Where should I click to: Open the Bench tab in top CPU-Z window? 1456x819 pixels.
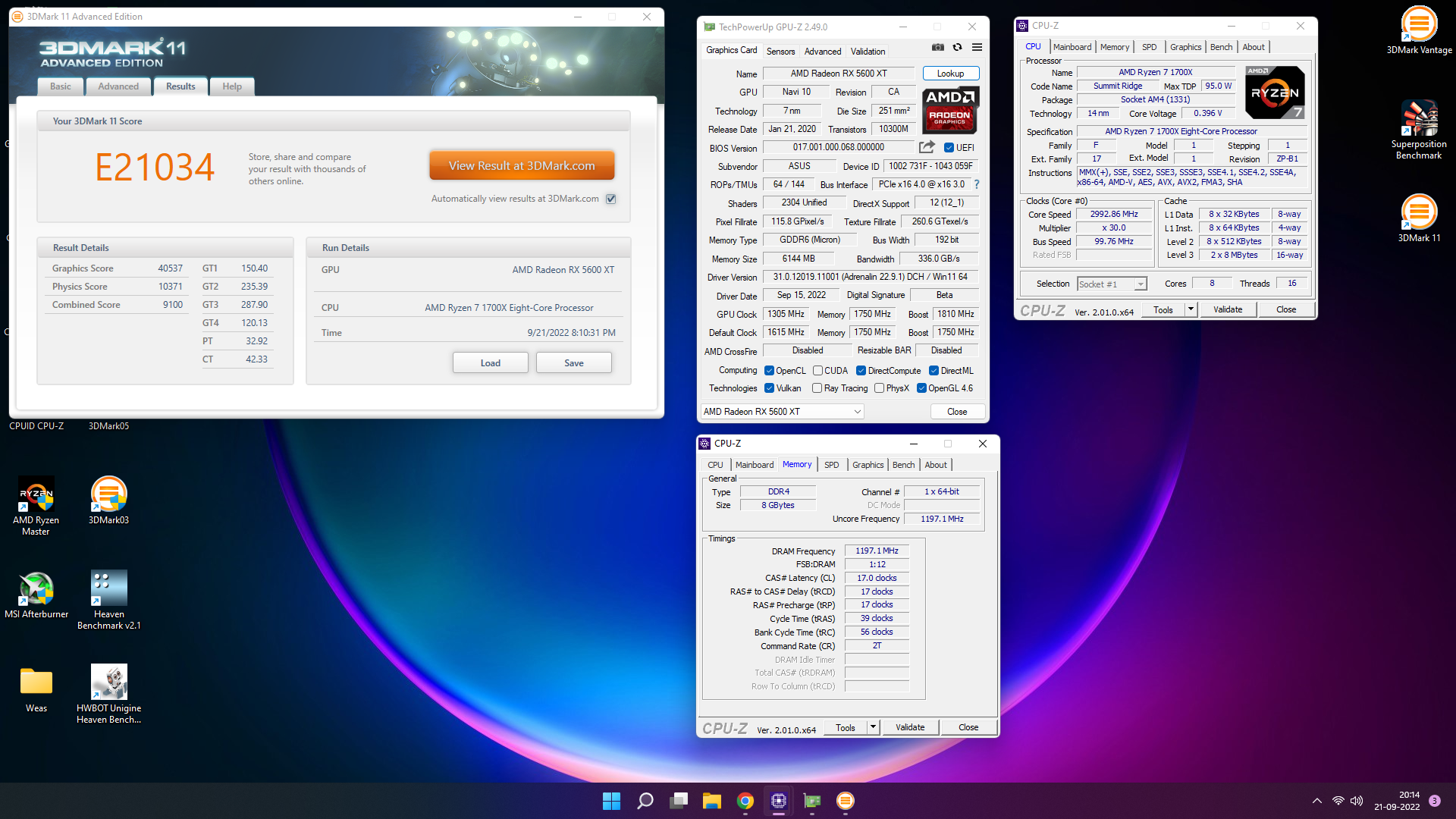(x=1221, y=47)
